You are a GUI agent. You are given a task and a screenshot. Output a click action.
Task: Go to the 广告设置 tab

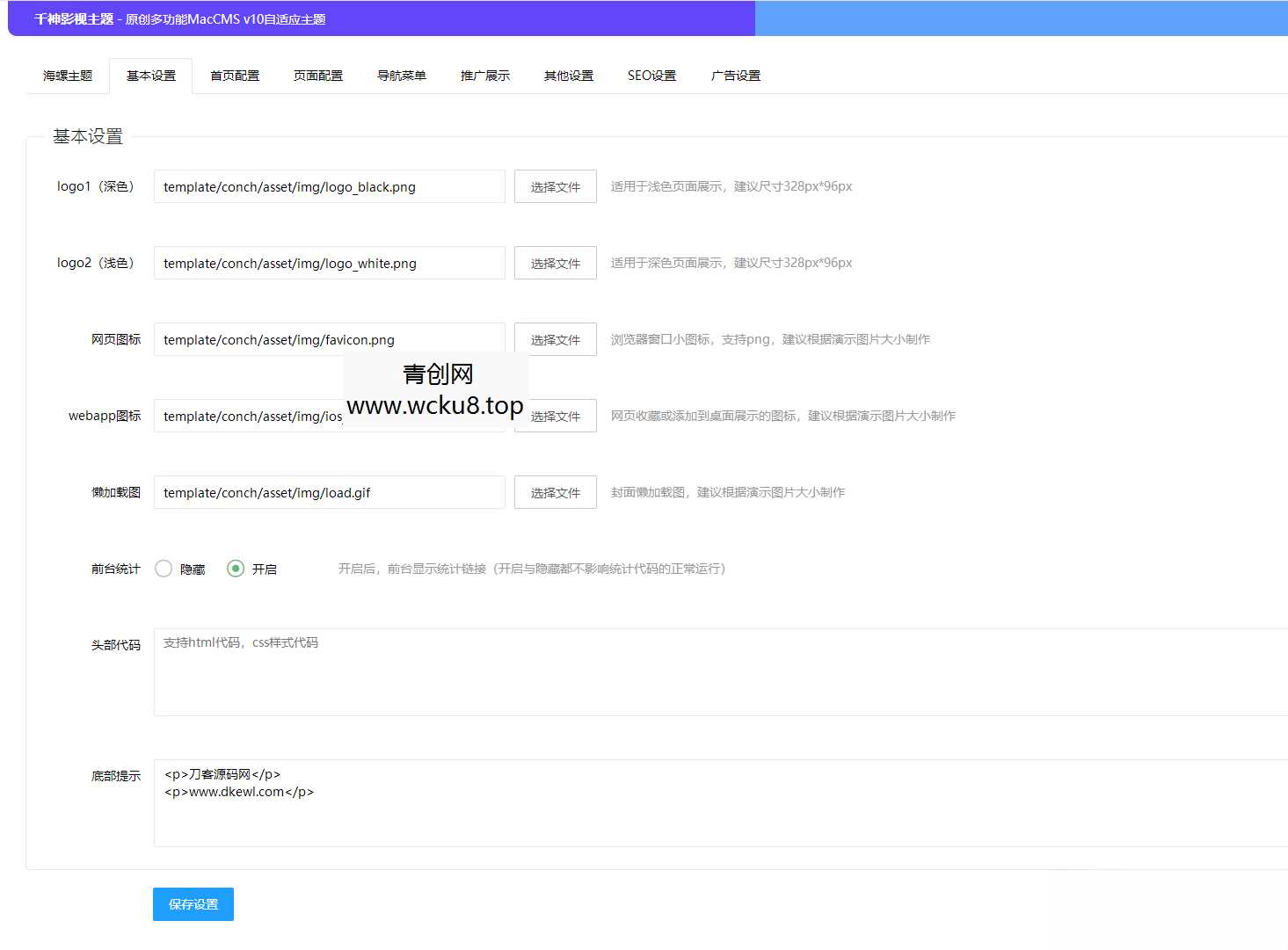736,76
